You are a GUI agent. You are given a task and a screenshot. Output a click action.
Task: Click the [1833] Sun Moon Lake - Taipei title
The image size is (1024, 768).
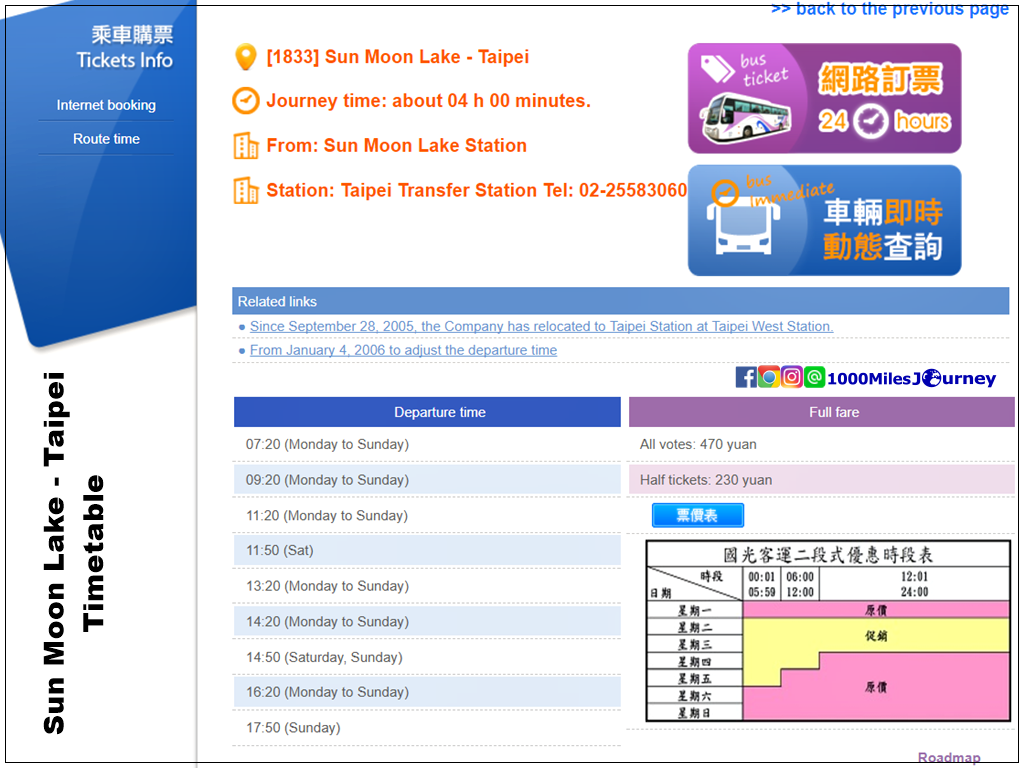coord(398,57)
